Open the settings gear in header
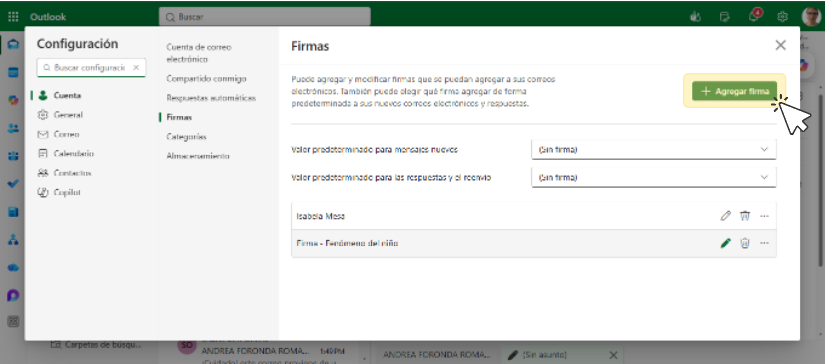This screenshot has height=364, width=825. pyautogui.click(x=782, y=17)
